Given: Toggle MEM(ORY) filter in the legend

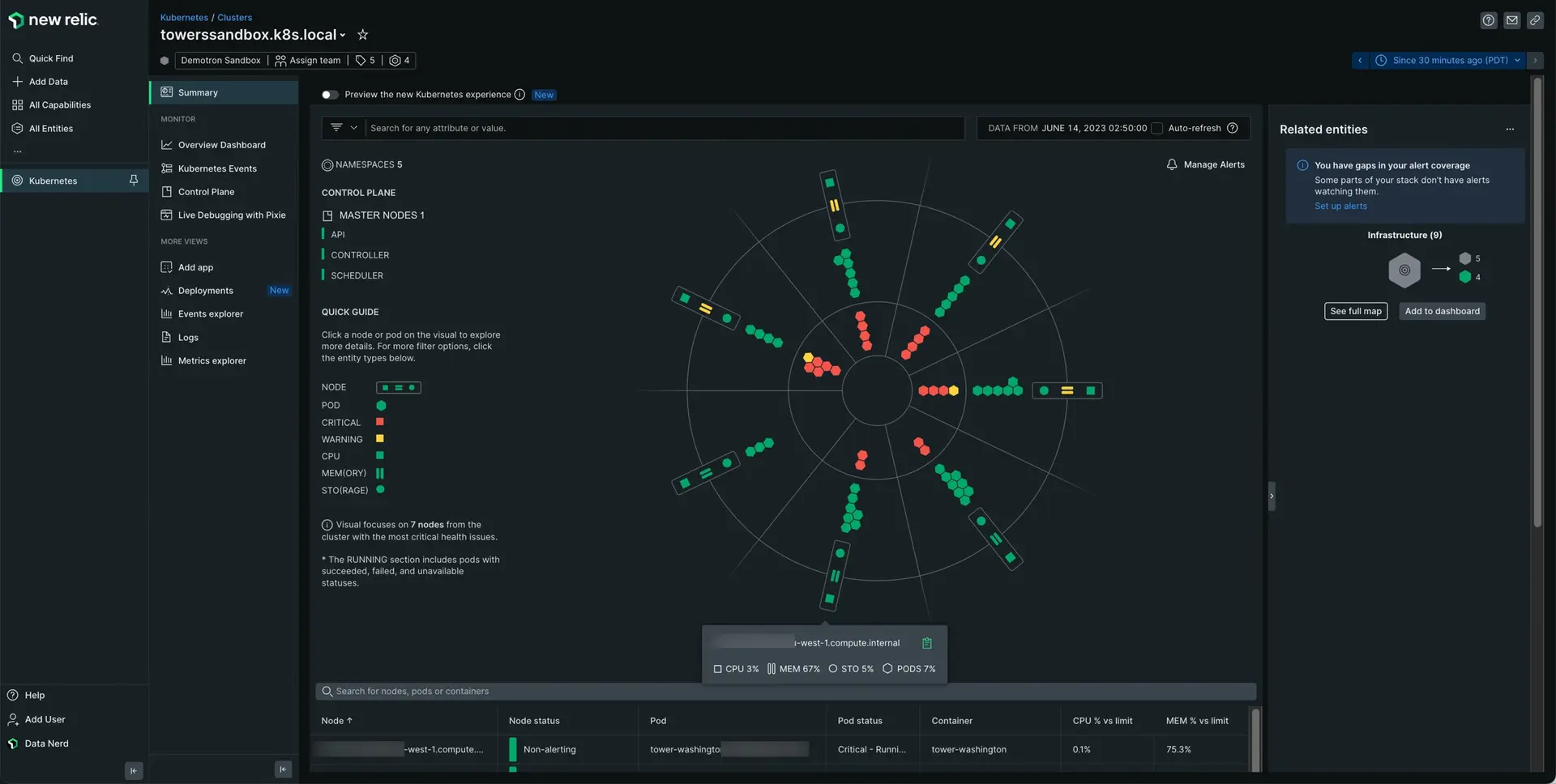Looking at the screenshot, I should [x=380, y=473].
